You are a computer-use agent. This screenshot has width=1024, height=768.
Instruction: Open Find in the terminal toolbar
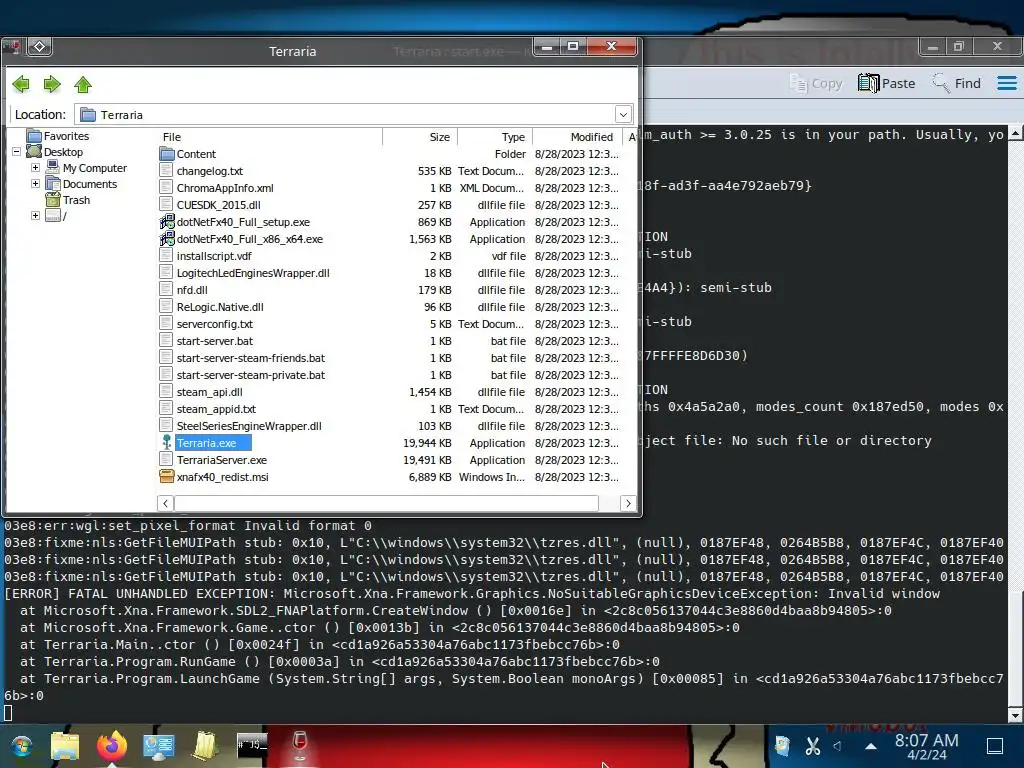click(957, 84)
